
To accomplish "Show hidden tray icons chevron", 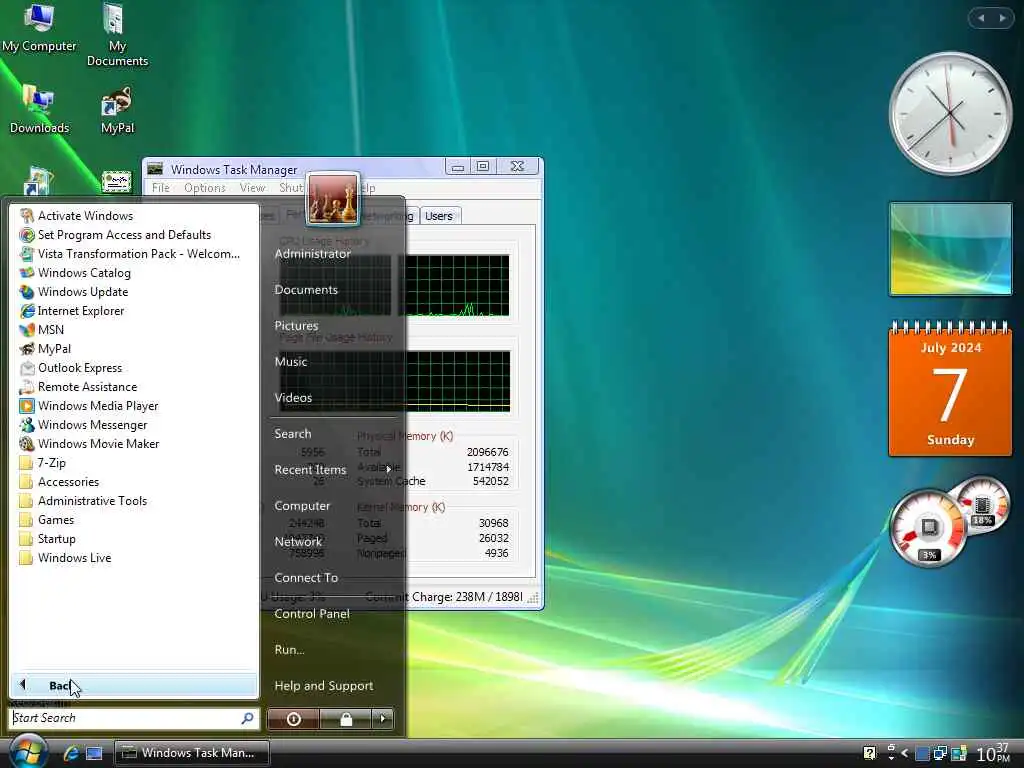I will pyautogui.click(x=904, y=753).
